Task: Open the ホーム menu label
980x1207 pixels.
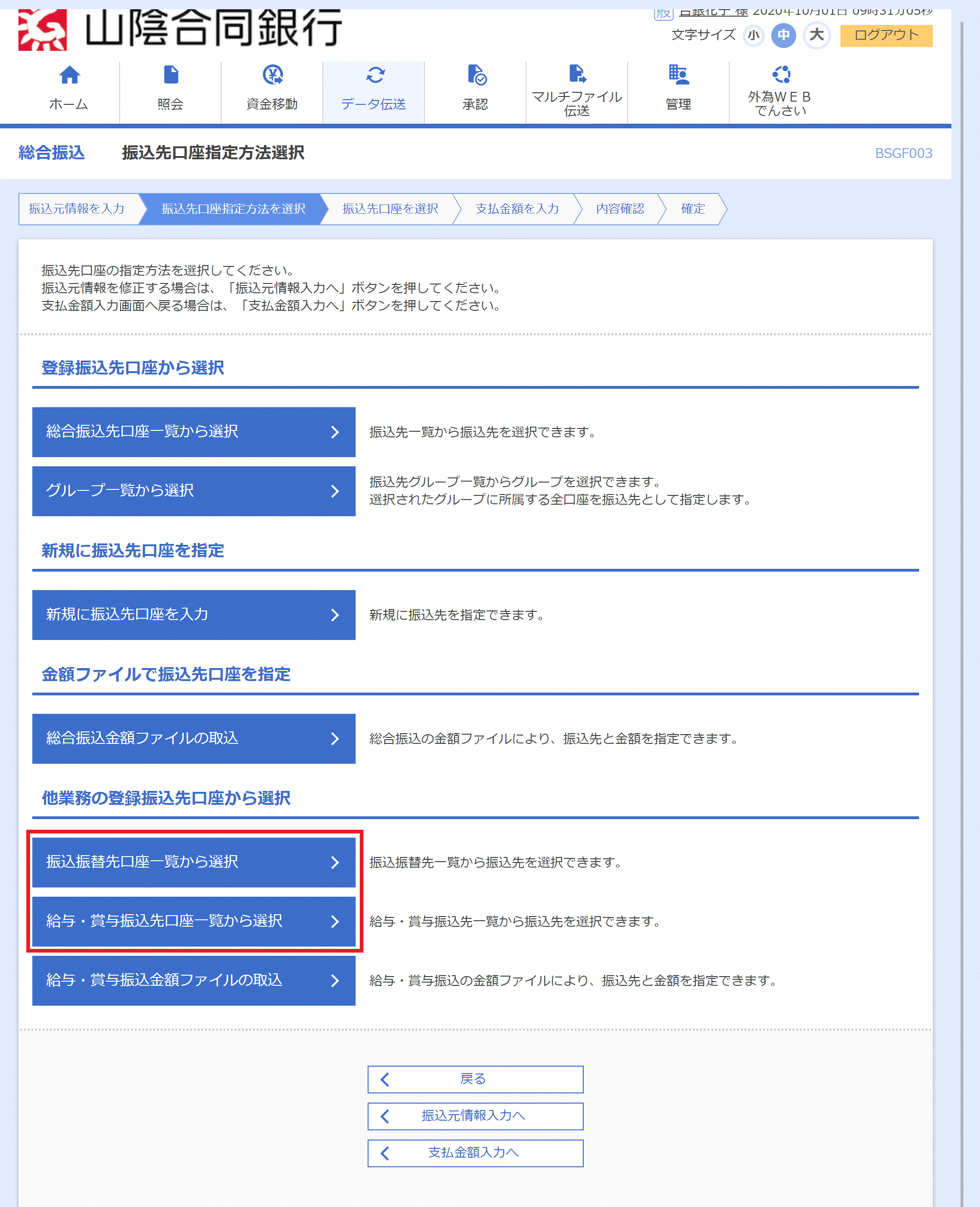Action: pos(69,104)
